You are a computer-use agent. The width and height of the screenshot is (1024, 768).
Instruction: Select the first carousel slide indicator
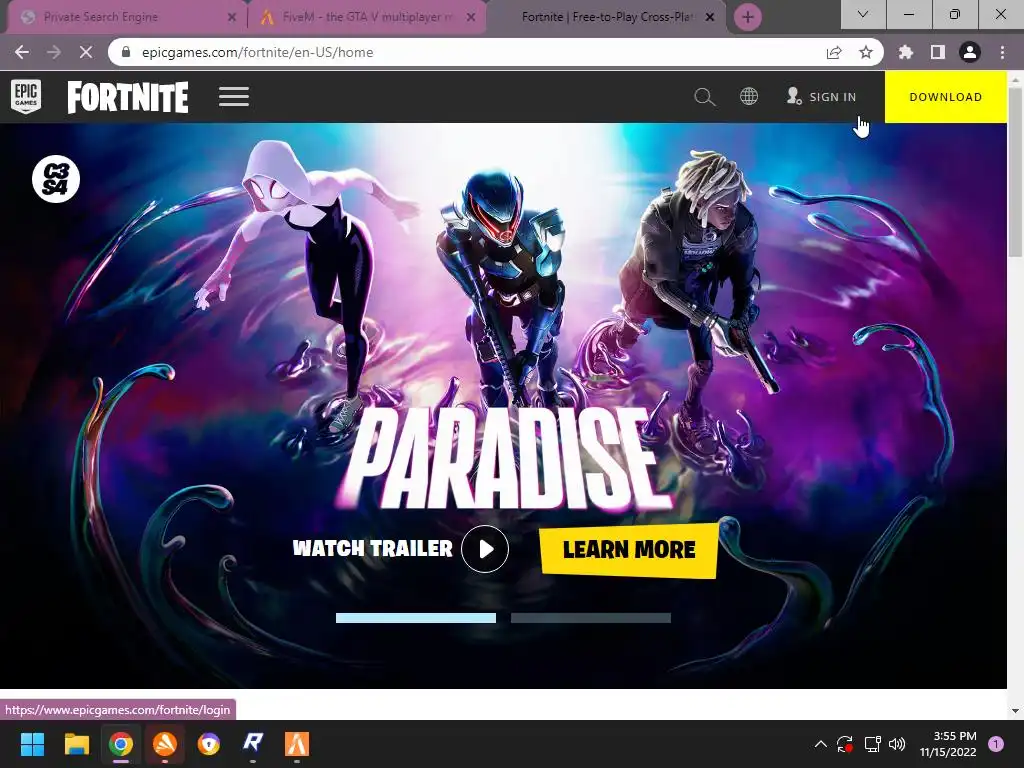click(416, 618)
